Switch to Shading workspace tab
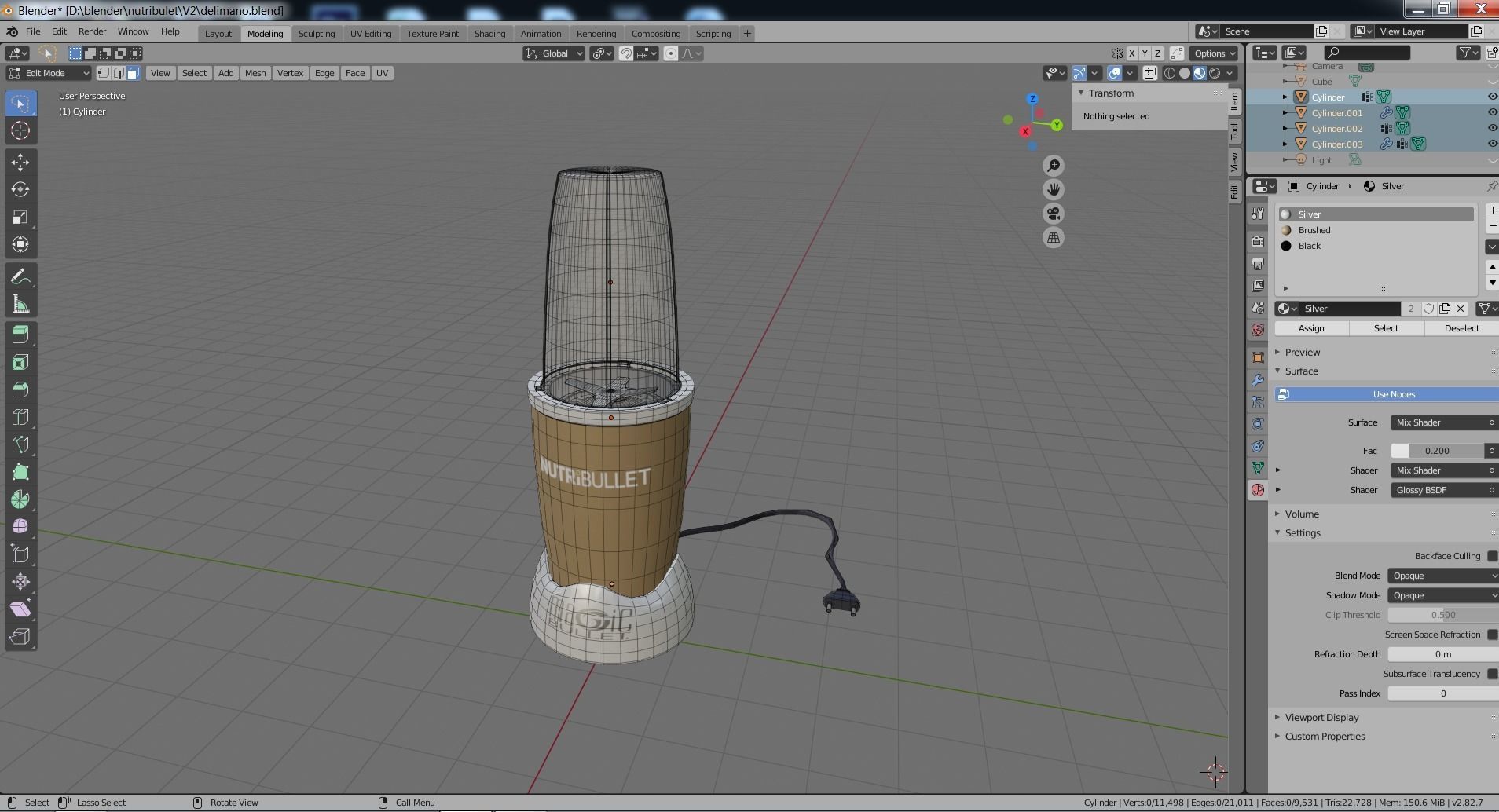 (x=489, y=33)
